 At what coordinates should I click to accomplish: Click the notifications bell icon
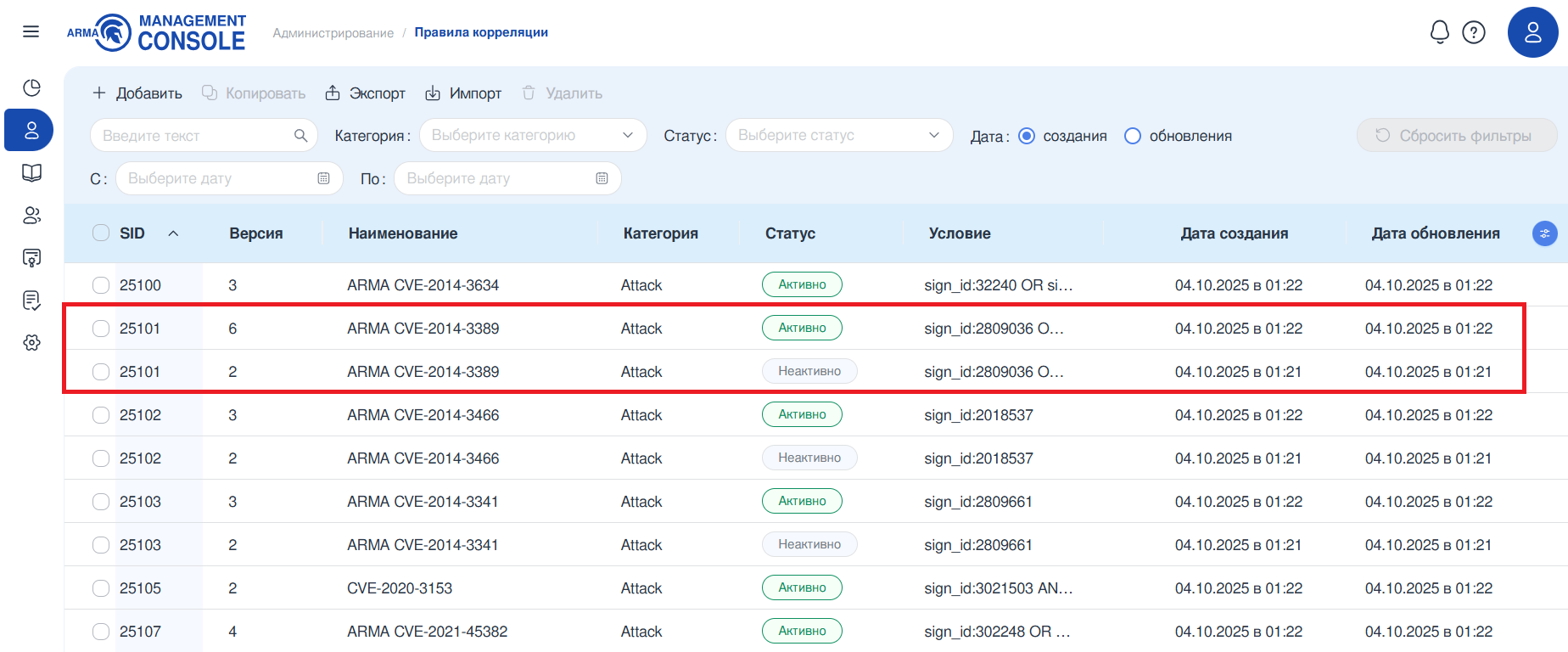(x=1439, y=32)
